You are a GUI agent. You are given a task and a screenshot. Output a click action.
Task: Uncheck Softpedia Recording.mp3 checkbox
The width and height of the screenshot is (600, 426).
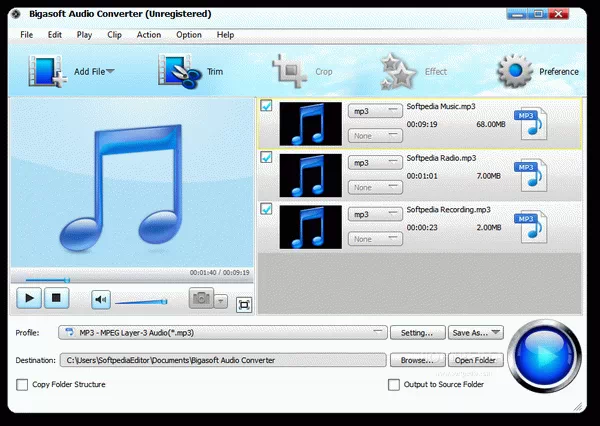(266, 209)
